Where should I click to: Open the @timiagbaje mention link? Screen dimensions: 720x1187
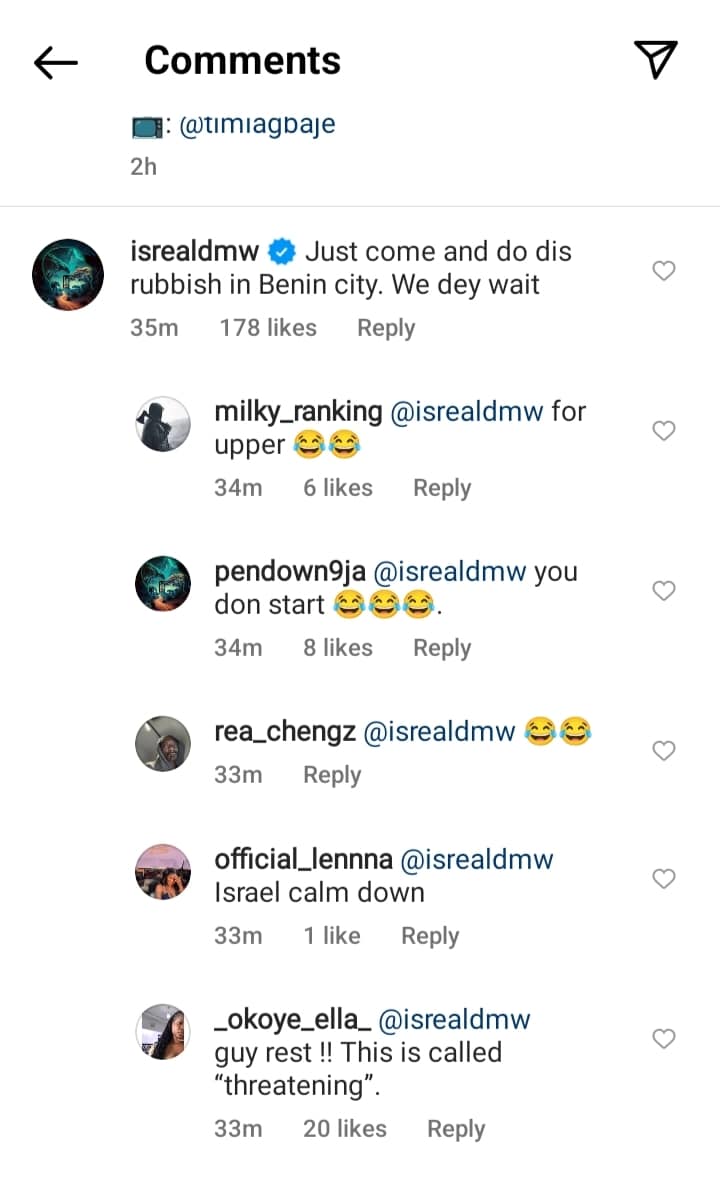pos(257,125)
